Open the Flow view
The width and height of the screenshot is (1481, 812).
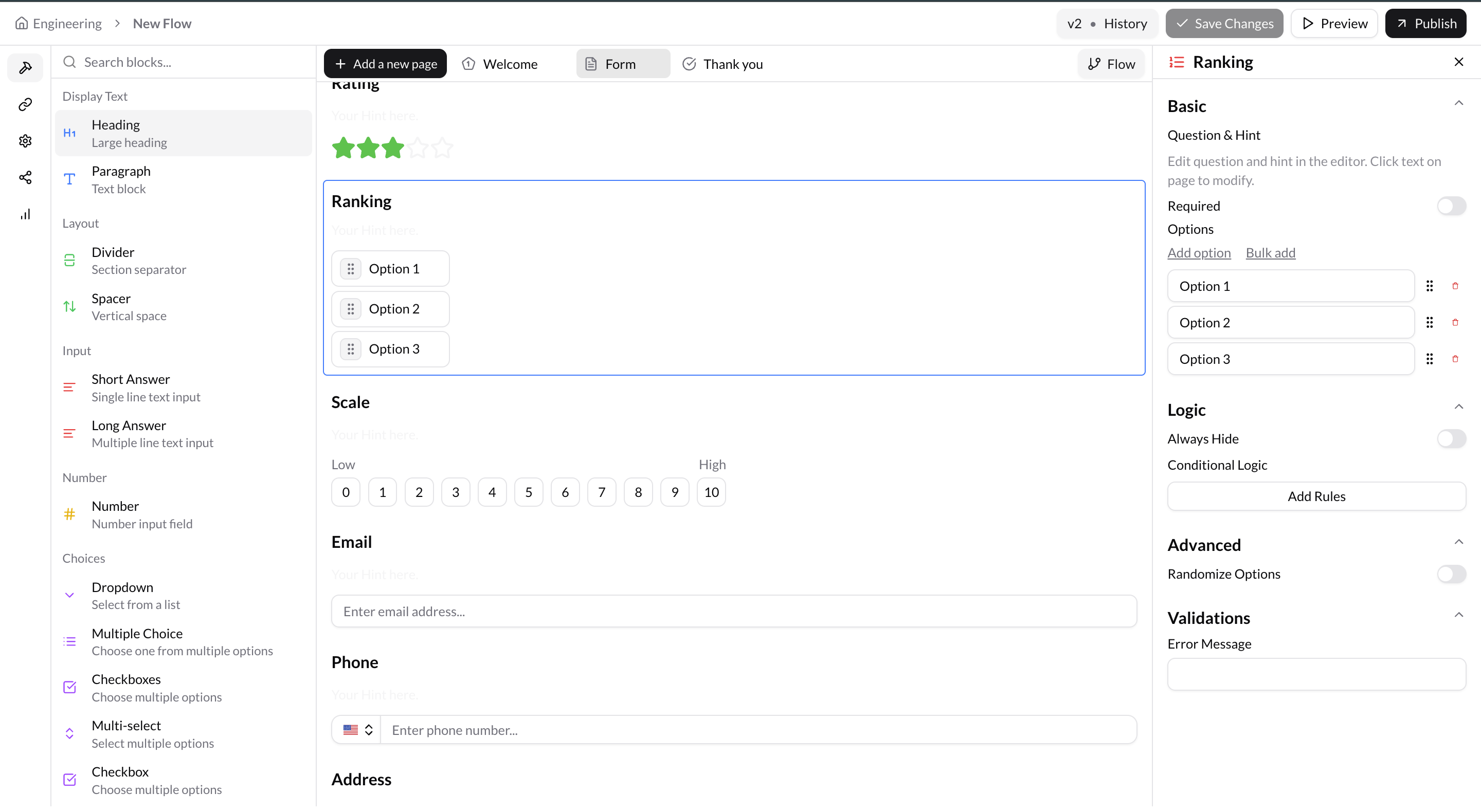point(1110,63)
